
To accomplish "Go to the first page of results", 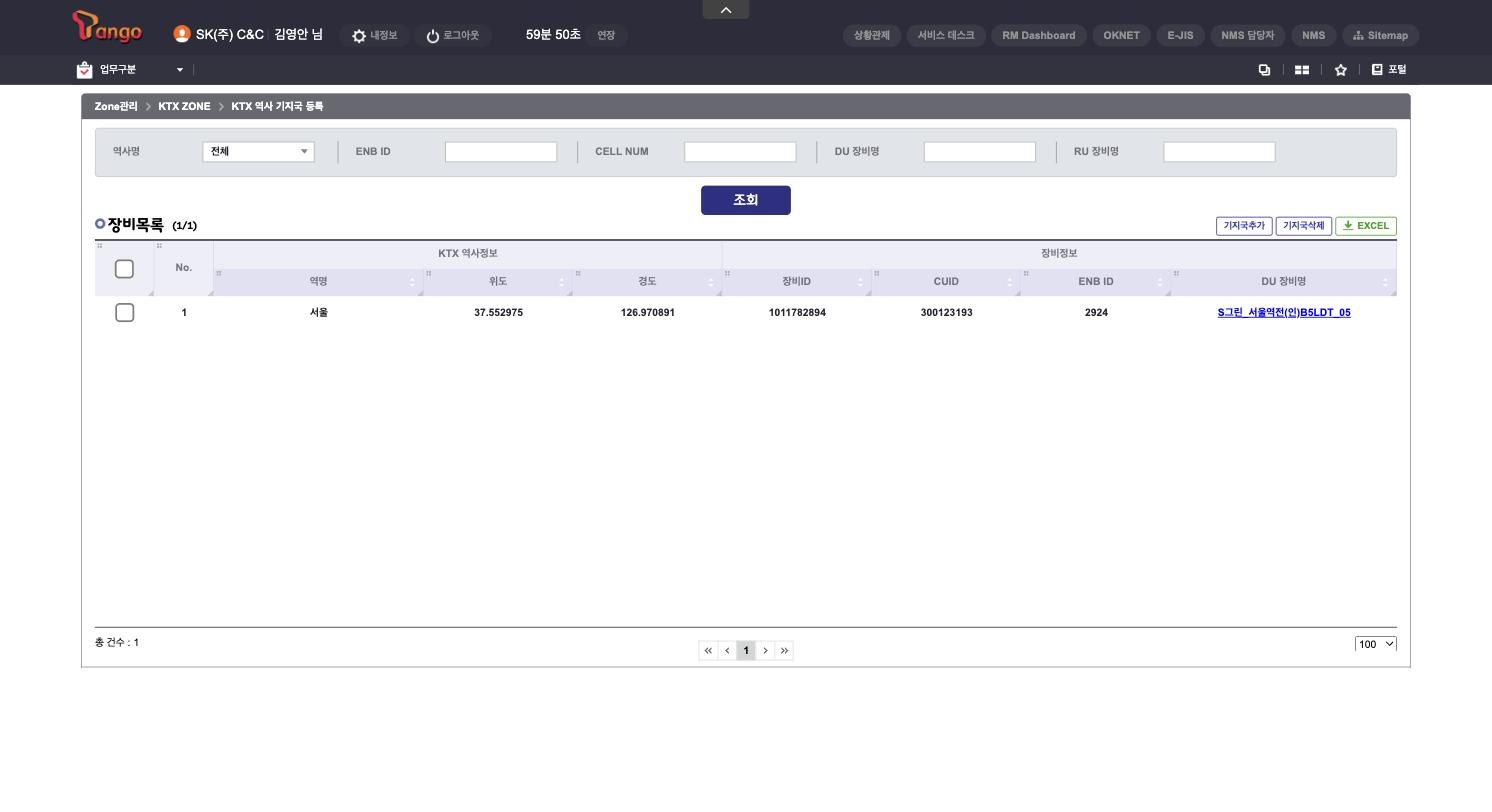I will click(x=708, y=651).
